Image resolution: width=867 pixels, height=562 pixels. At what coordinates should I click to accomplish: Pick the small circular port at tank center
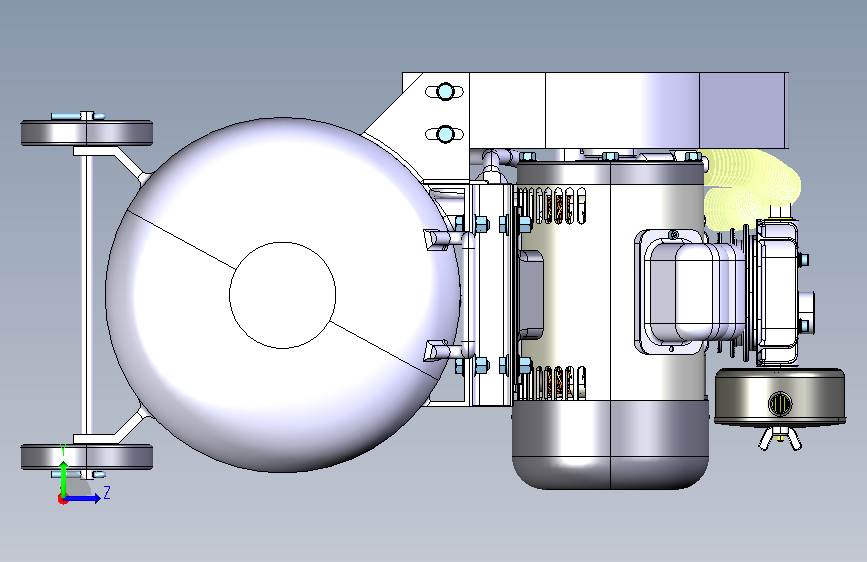click(x=283, y=295)
